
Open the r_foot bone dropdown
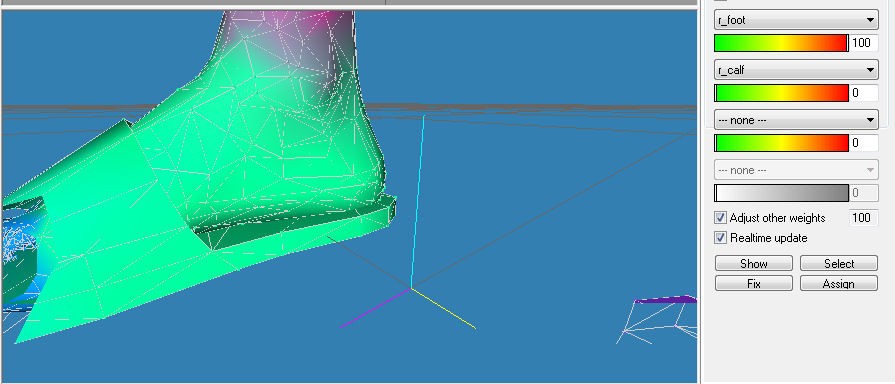[796, 20]
